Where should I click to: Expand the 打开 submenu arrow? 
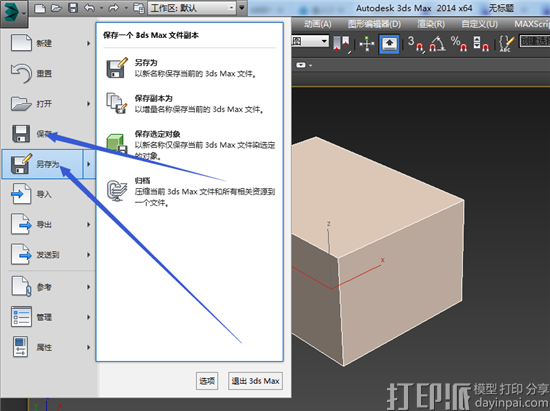click(x=89, y=104)
